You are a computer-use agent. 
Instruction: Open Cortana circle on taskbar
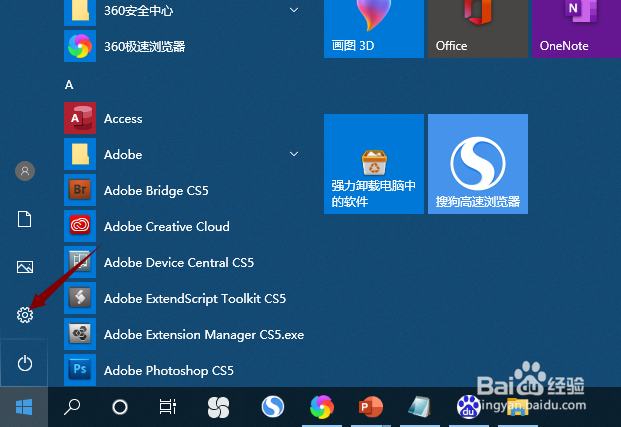(120, 407)
